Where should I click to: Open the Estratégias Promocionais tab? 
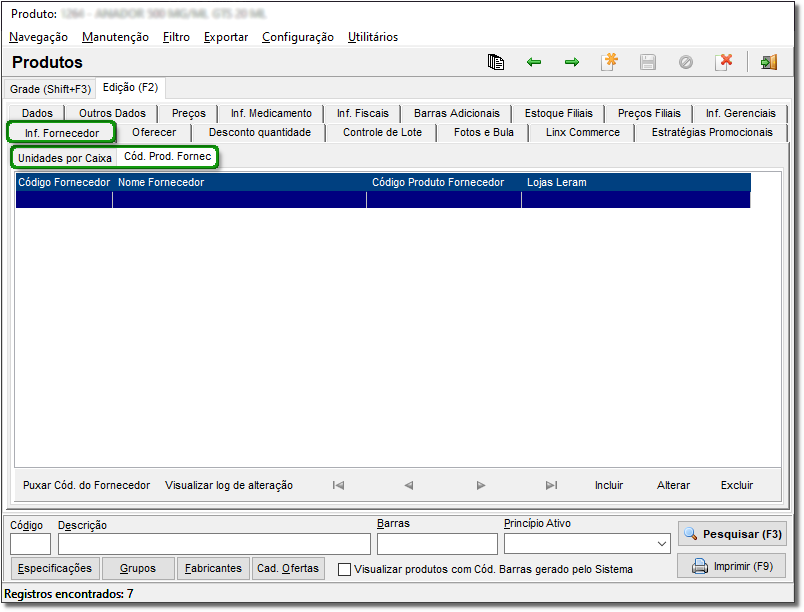click(x=712, y=132)
